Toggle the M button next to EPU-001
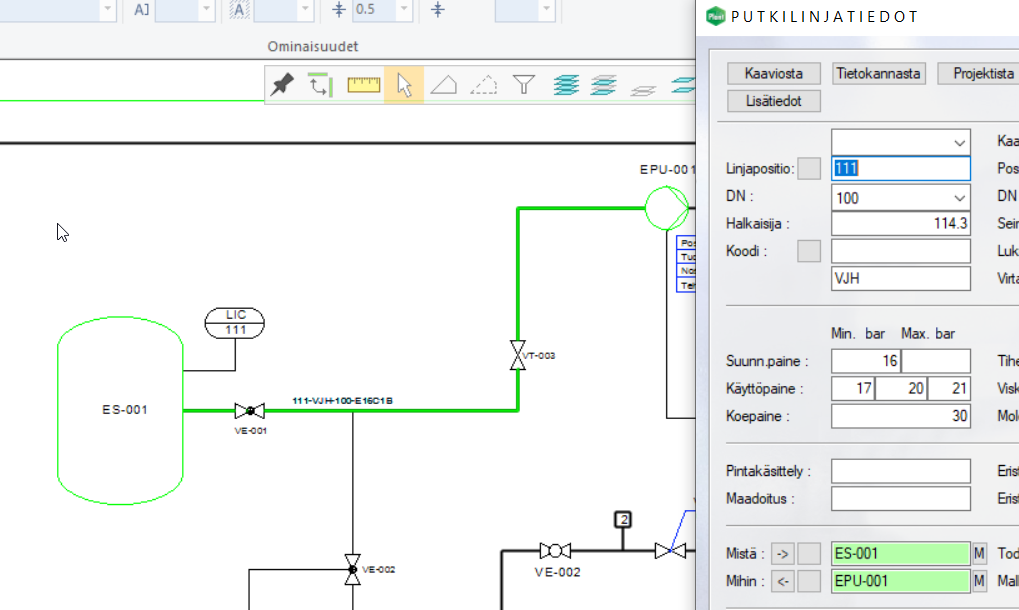The width and height of the screenshot is (1019, 610). coord(979,581)
